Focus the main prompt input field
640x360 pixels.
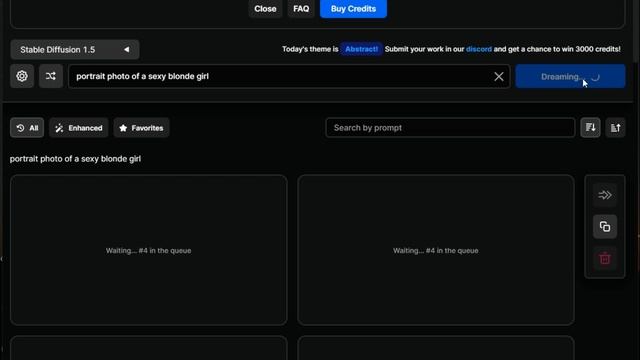coord(289,76)
